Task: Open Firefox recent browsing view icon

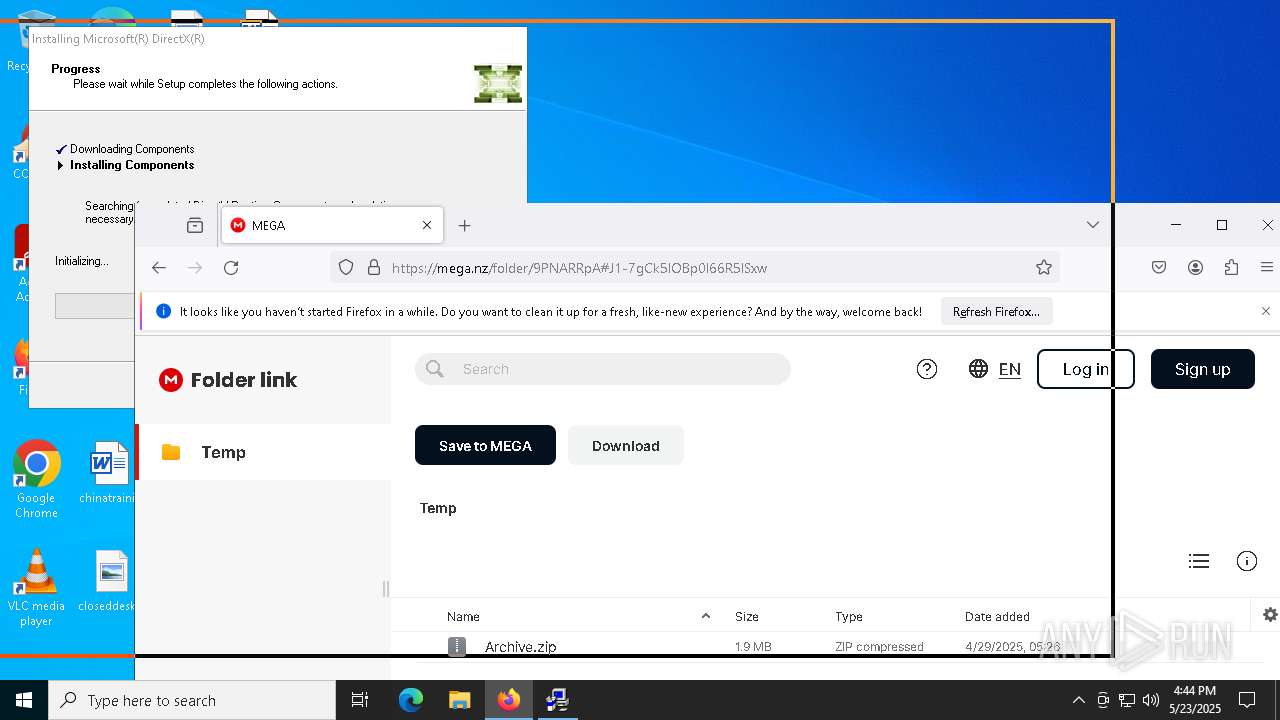Action: pyautogui.click(x=195, y=226)
